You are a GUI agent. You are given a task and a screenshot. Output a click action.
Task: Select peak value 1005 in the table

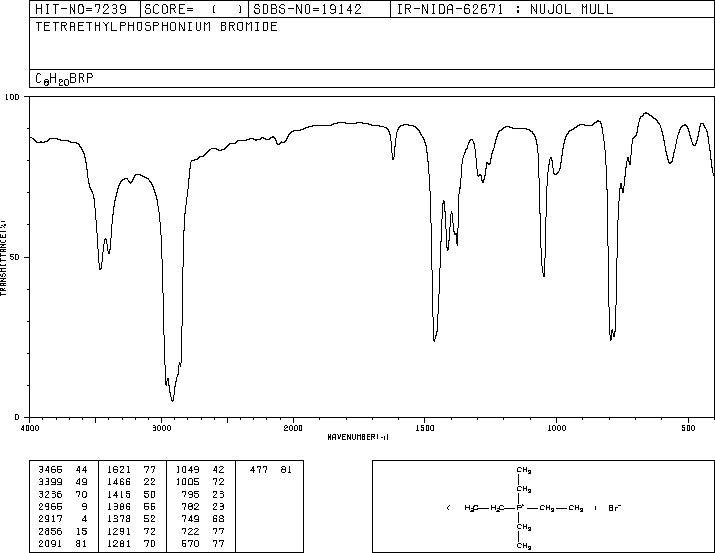(188, 482)
